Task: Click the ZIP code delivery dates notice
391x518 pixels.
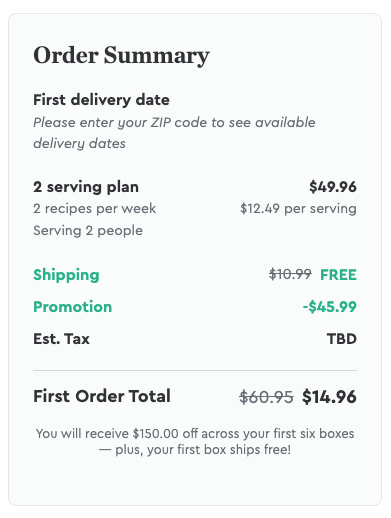Action: [174, 133]
